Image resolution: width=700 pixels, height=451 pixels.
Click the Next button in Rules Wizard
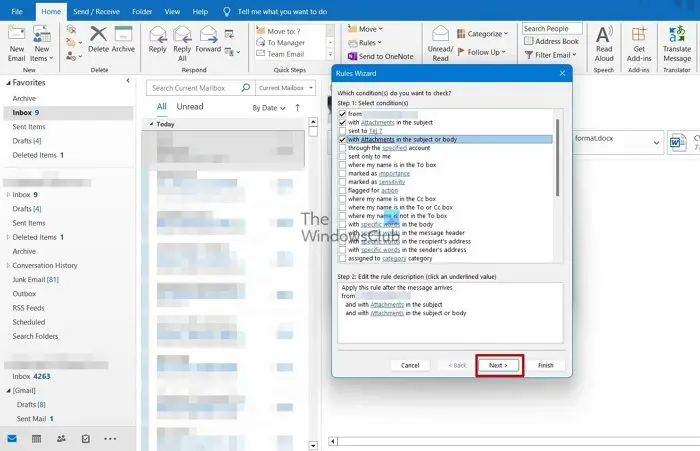pos(498,365)
